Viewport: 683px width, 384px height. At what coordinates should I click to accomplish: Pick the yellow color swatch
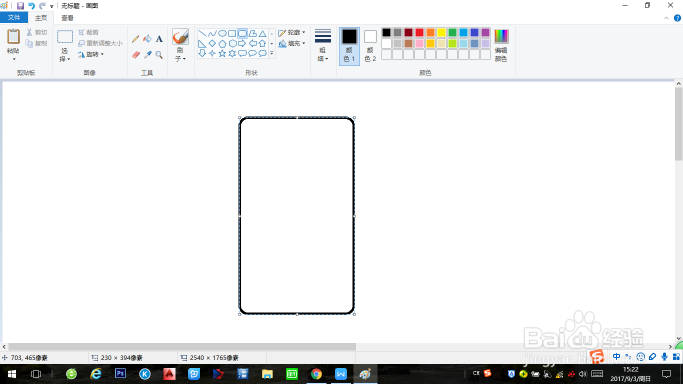(x=441, y=33)
